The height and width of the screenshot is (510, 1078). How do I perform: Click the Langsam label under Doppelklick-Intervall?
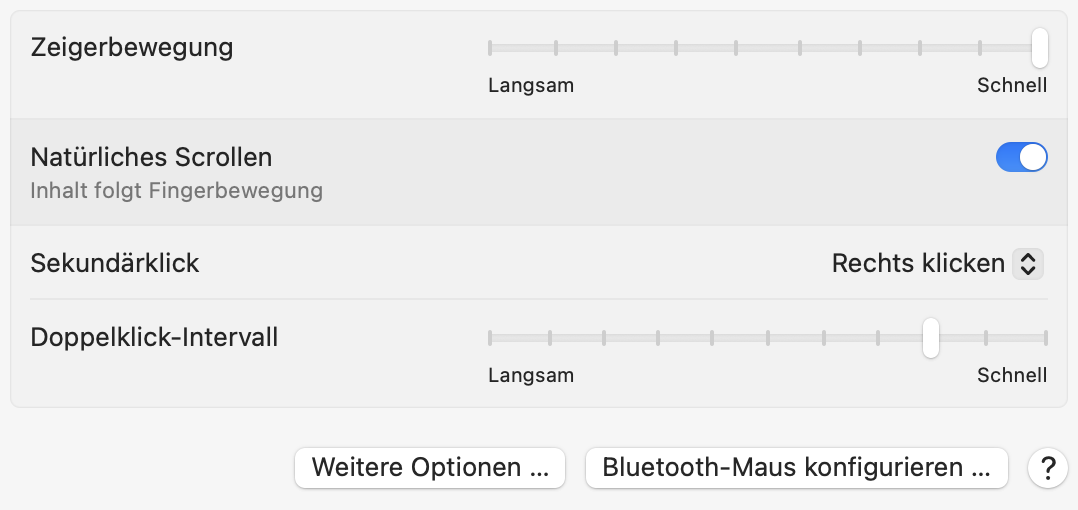point(531,375)
